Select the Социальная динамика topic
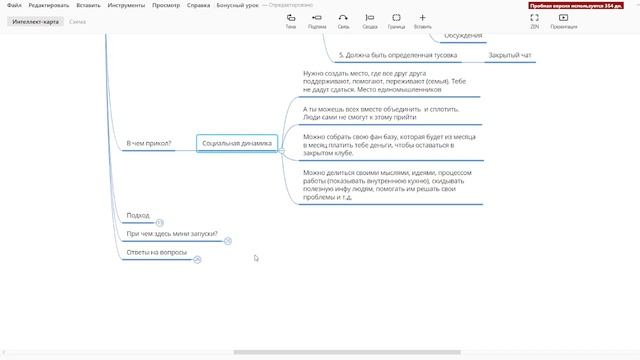This screenshot has height=360, width=640. (x=237, y=143)
